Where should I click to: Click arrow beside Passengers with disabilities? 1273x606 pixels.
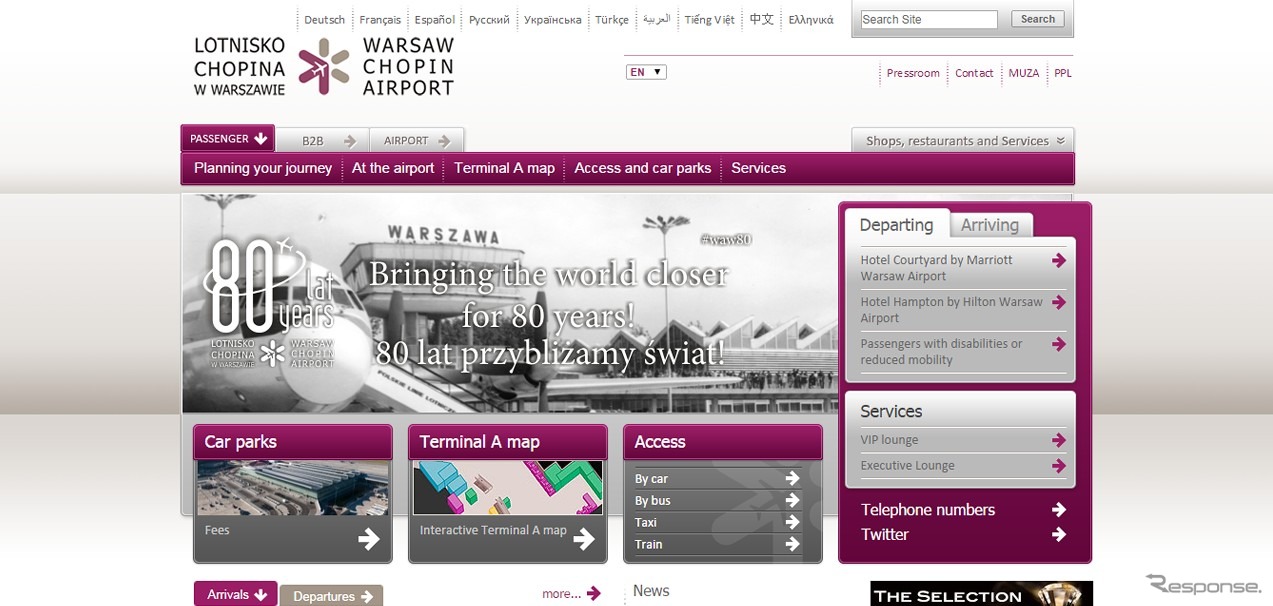coord(1059,345)
